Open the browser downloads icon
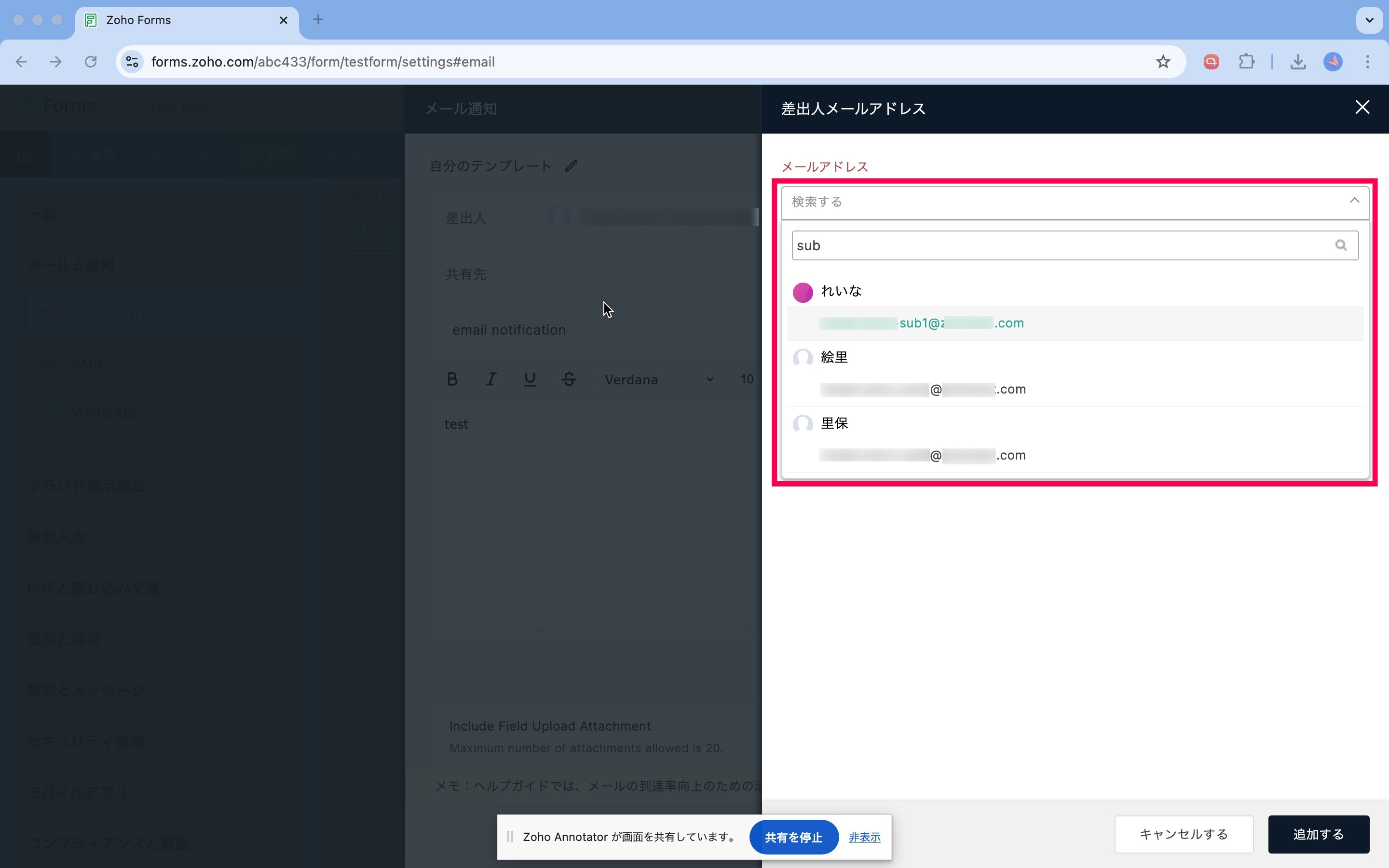1389x868 pixels. [x=1298, y=61]
